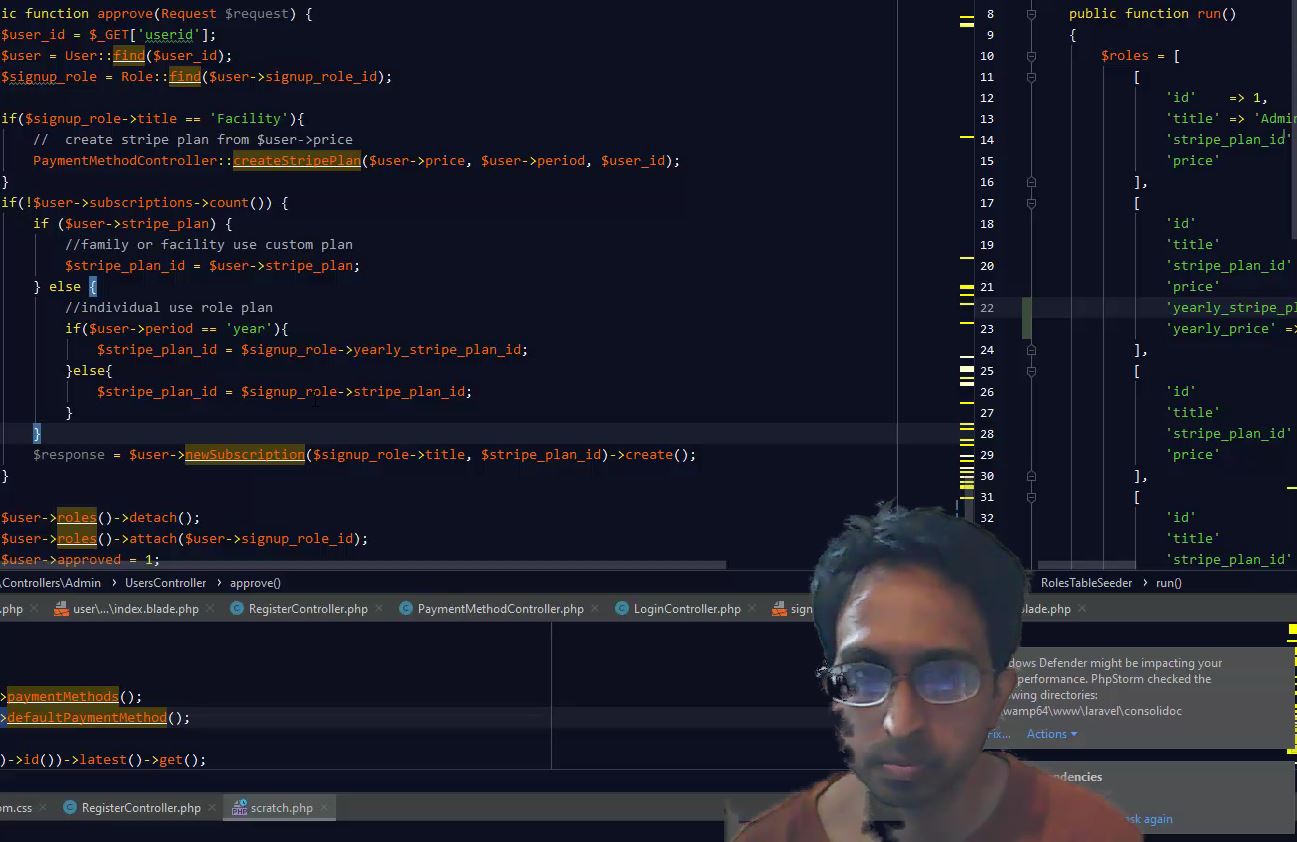Click UsersController in the breadcrumb bar
Viewport: 1297px width, 842px height.
pos(165,583)
